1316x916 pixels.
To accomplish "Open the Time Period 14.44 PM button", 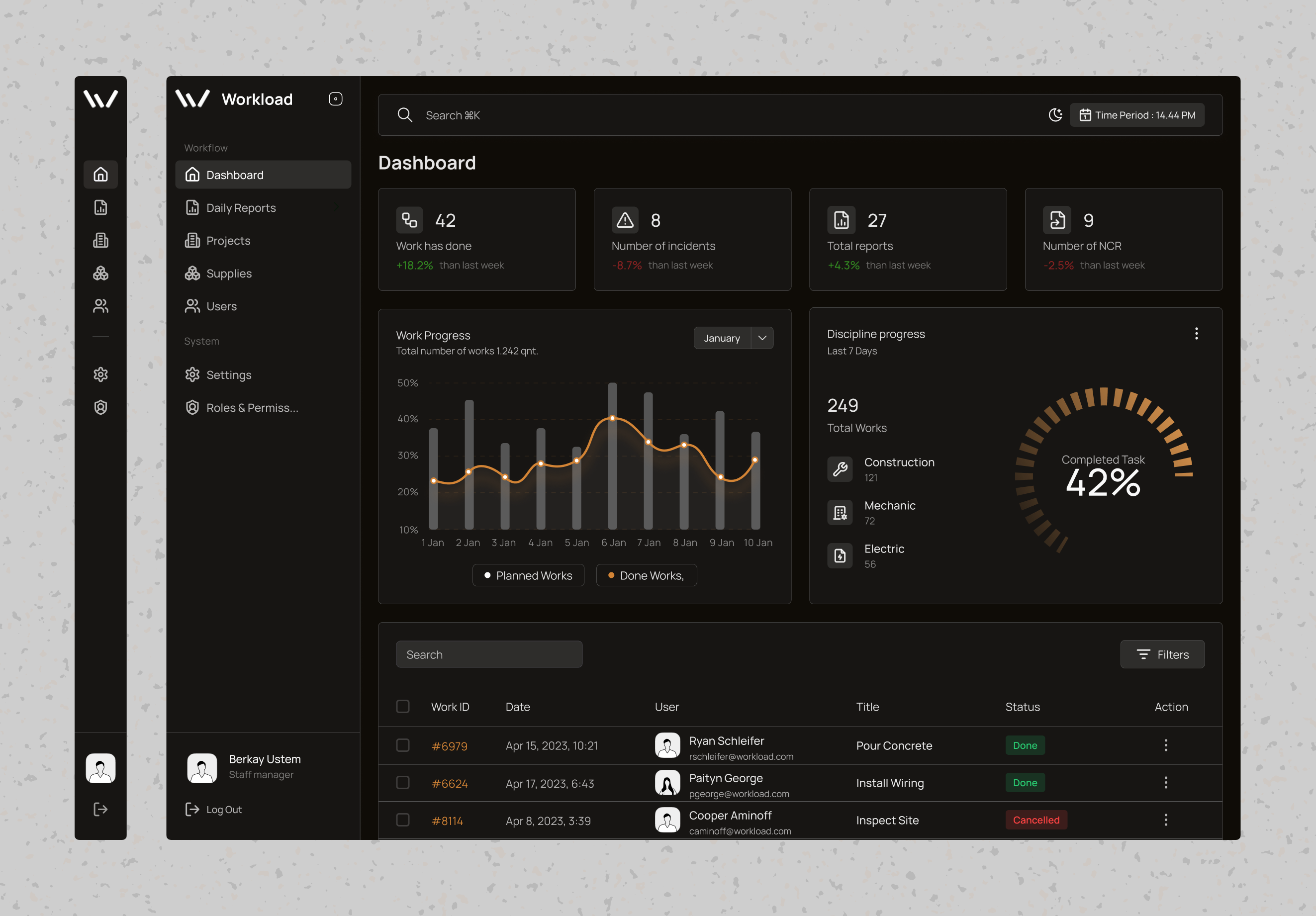I will click(1137, 115).
